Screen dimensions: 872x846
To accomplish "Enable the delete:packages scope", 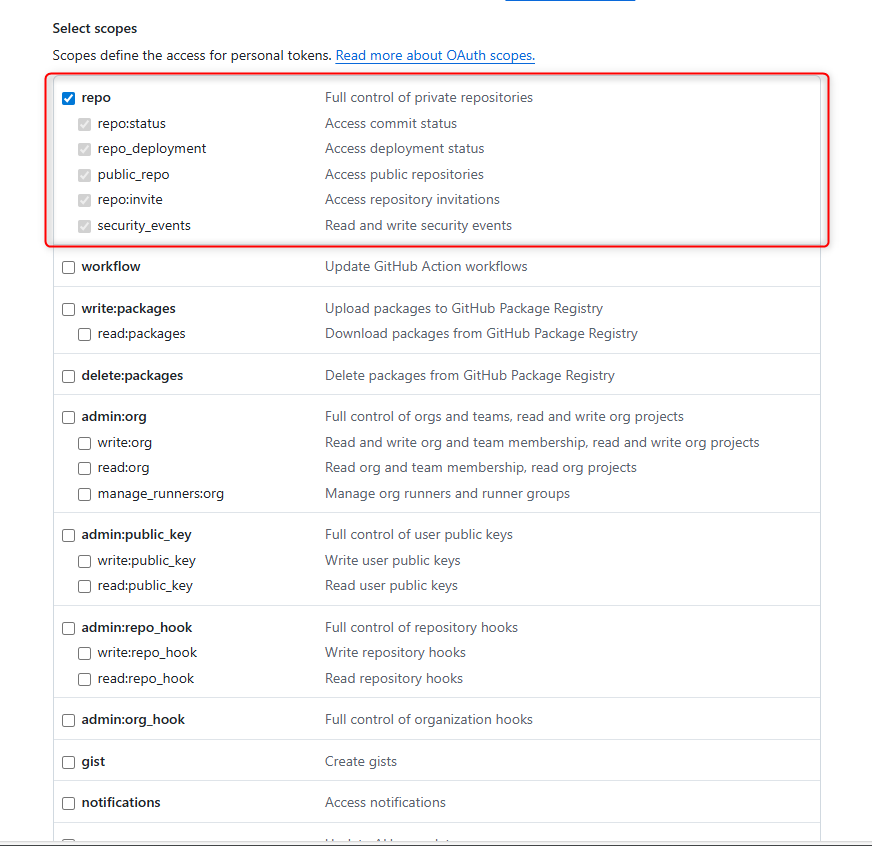I will click(68, 376).
